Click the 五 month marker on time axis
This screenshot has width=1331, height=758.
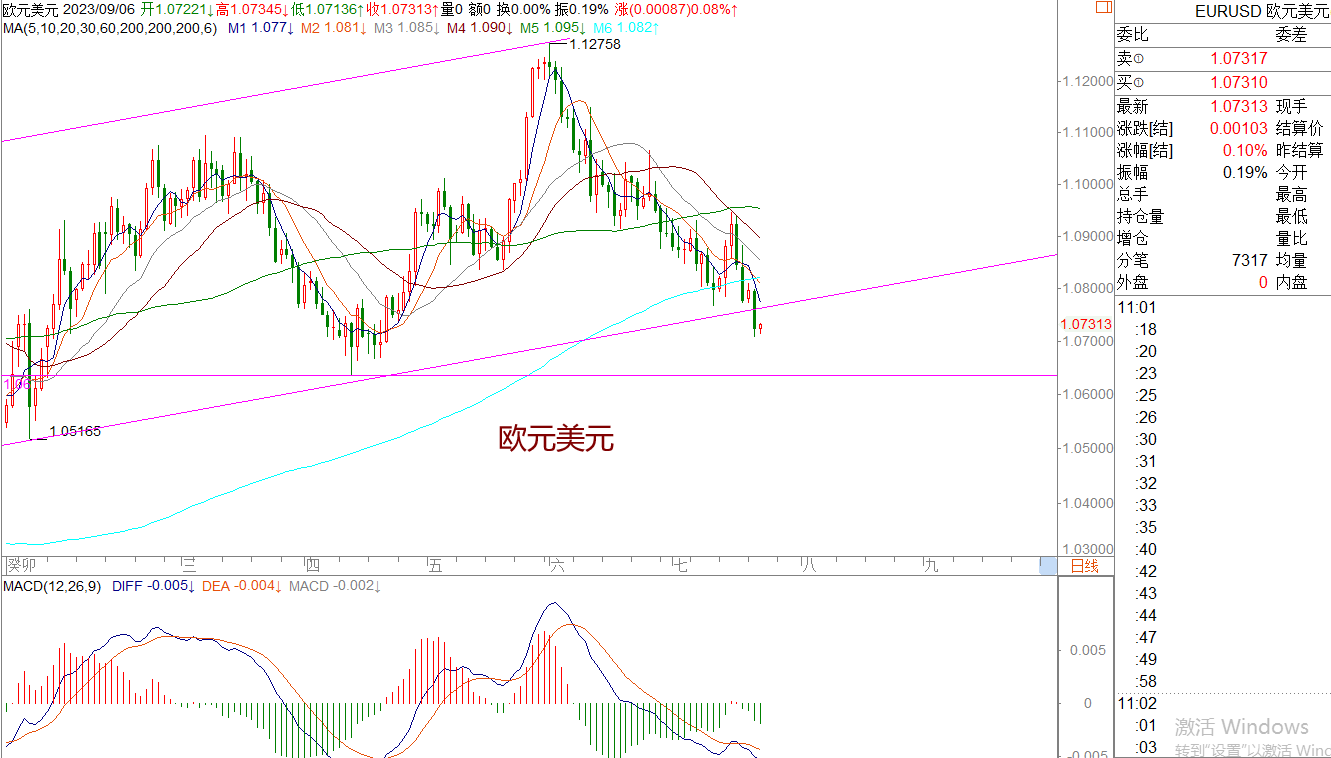click(x=434, y=566)
